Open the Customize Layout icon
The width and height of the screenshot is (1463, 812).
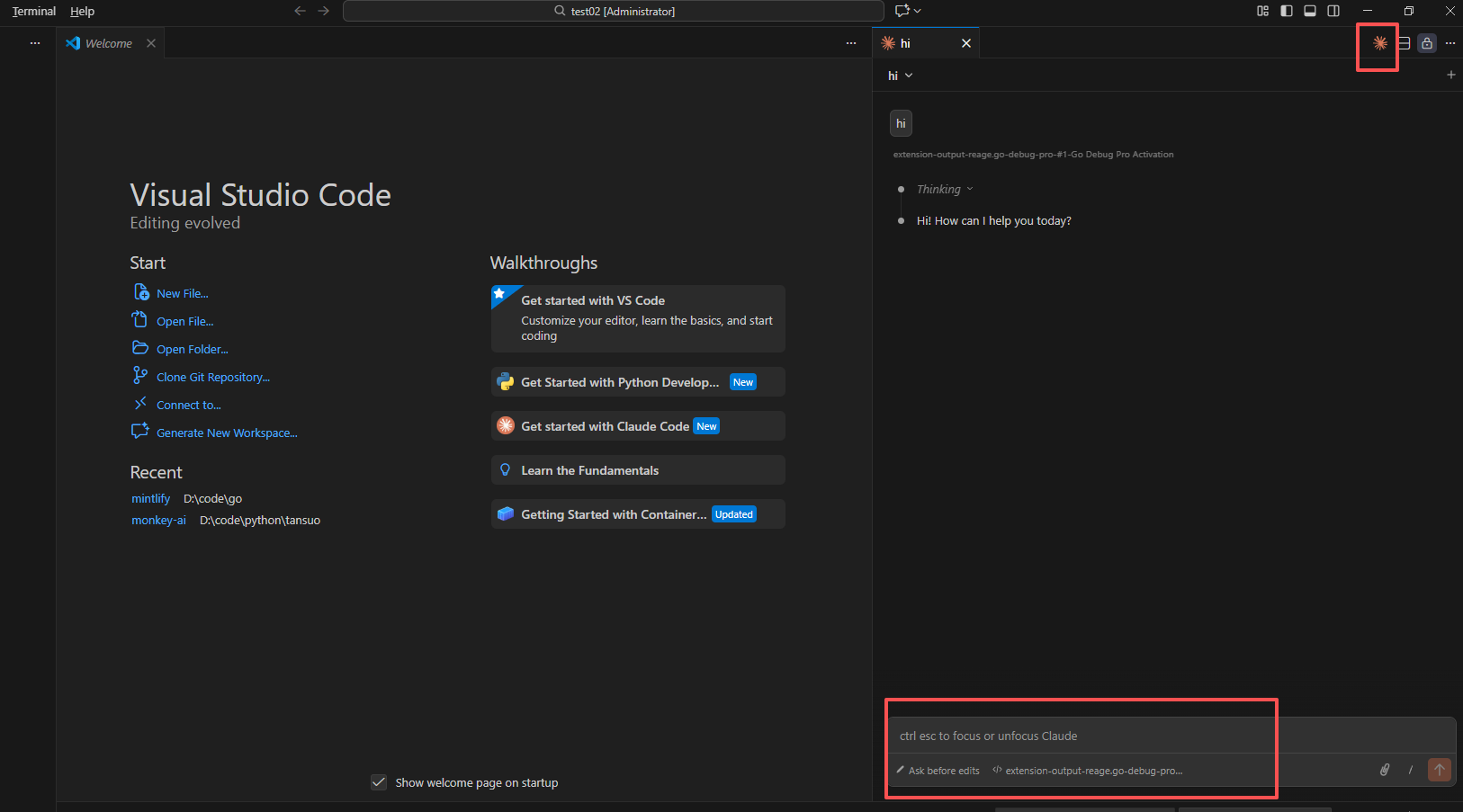1262,11
